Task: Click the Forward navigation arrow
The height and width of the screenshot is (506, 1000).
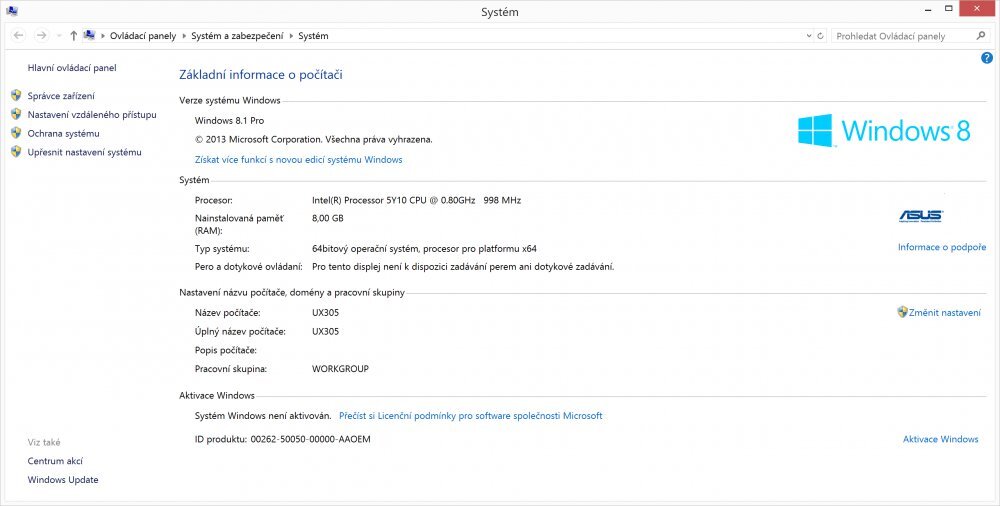Action: [41, 36]
